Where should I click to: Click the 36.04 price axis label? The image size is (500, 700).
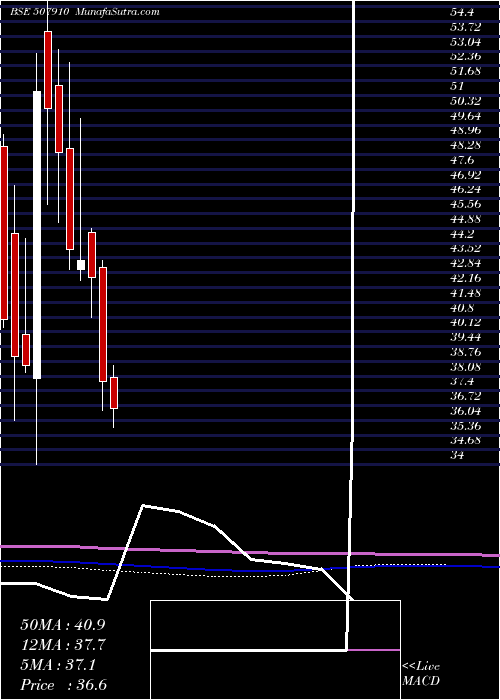point(465,411)
